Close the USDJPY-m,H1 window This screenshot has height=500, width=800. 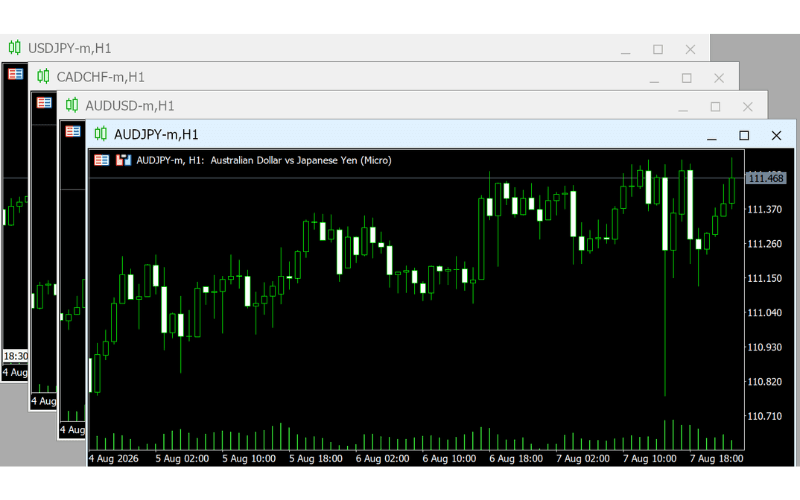click(x=690, y=49)
